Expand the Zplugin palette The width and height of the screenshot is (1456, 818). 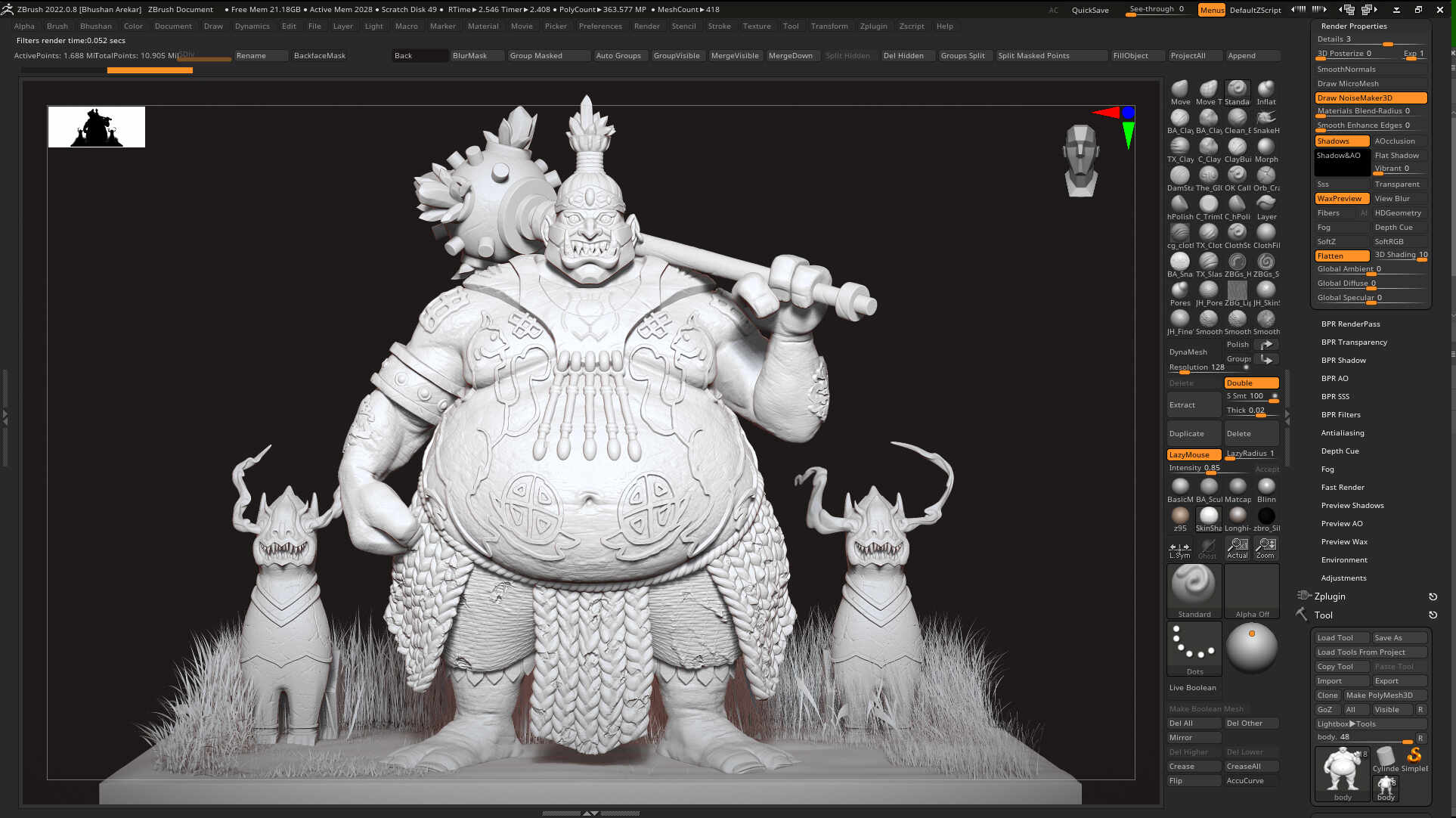(x=1329, y=596)
